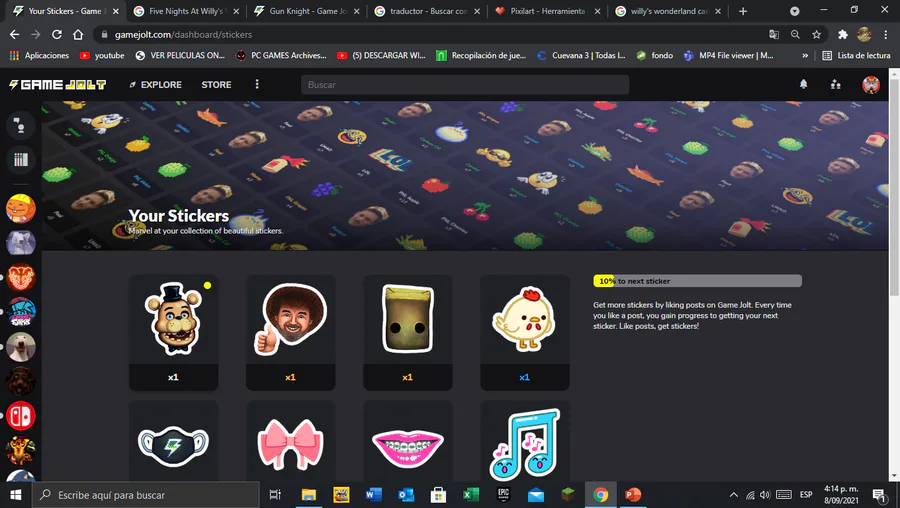Viewport: 900px width, 508px height.
Task: Select the face mask sticker
Action: click(x=173, y=442)
